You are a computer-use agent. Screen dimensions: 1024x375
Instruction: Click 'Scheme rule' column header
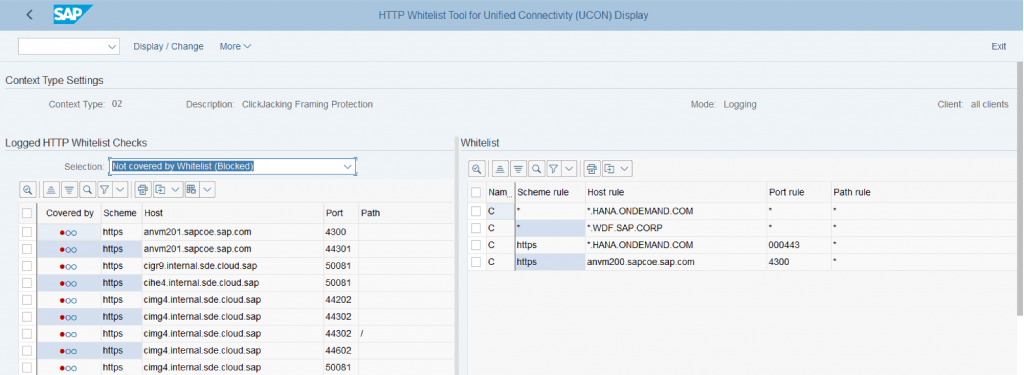tap(550, 192)
